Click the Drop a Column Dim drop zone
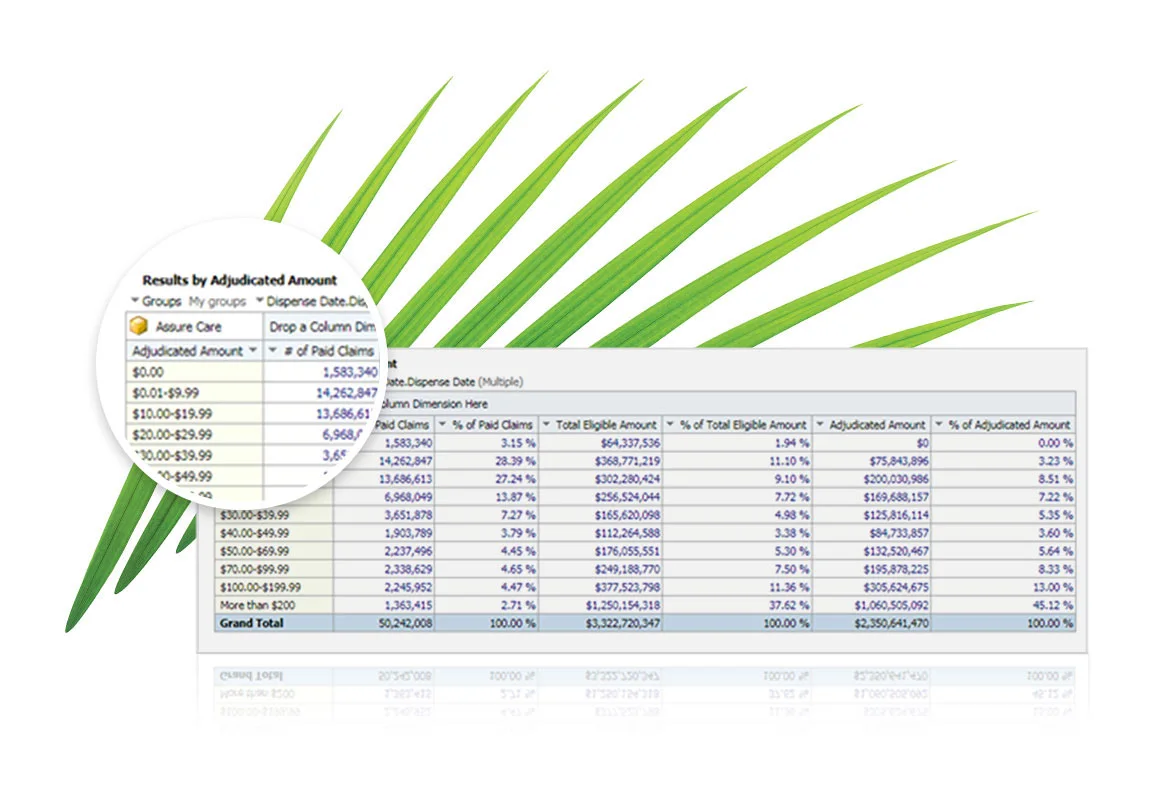1160x800 pixels. [x=321, y=326]
